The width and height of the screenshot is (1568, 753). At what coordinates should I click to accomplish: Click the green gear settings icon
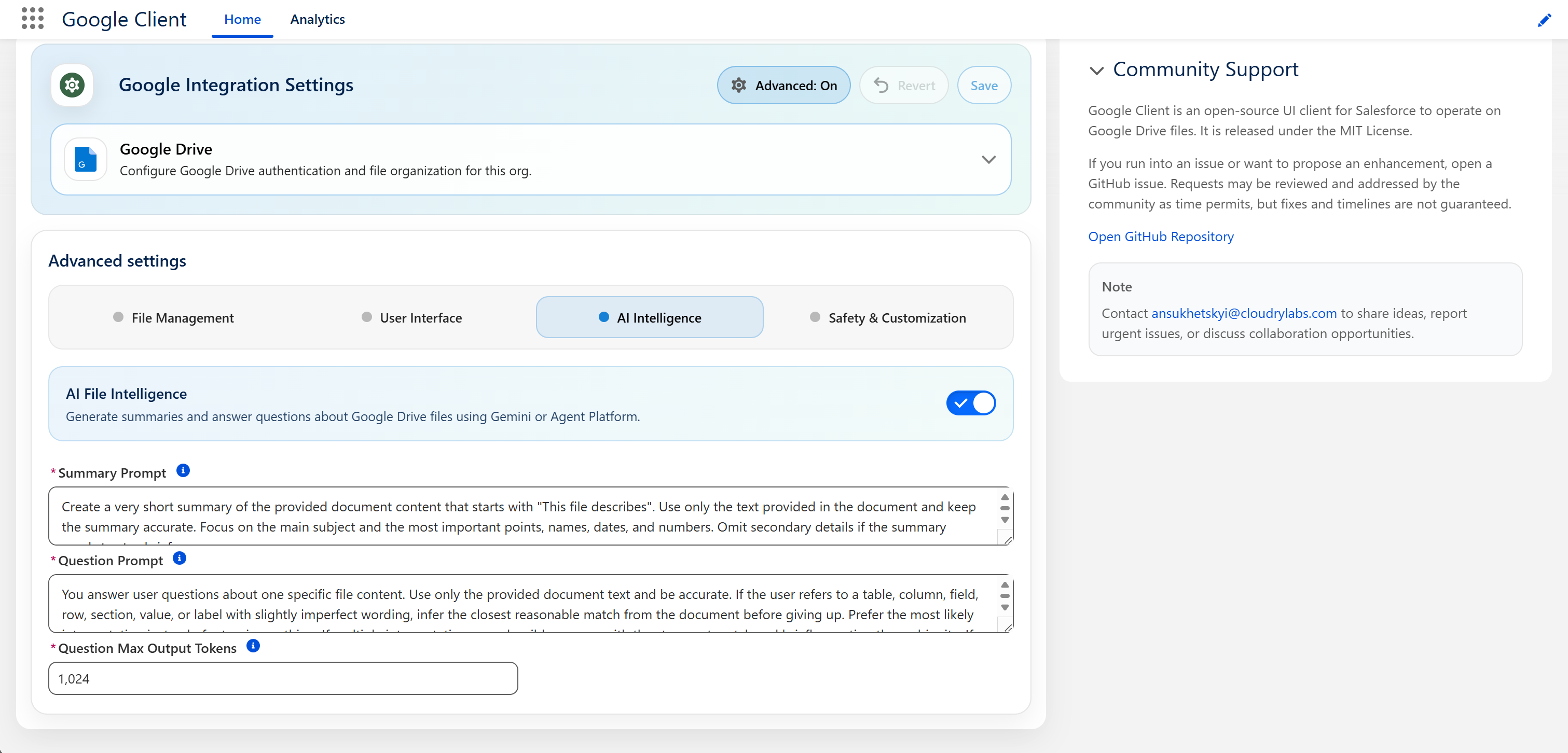(x=72, y=85)
